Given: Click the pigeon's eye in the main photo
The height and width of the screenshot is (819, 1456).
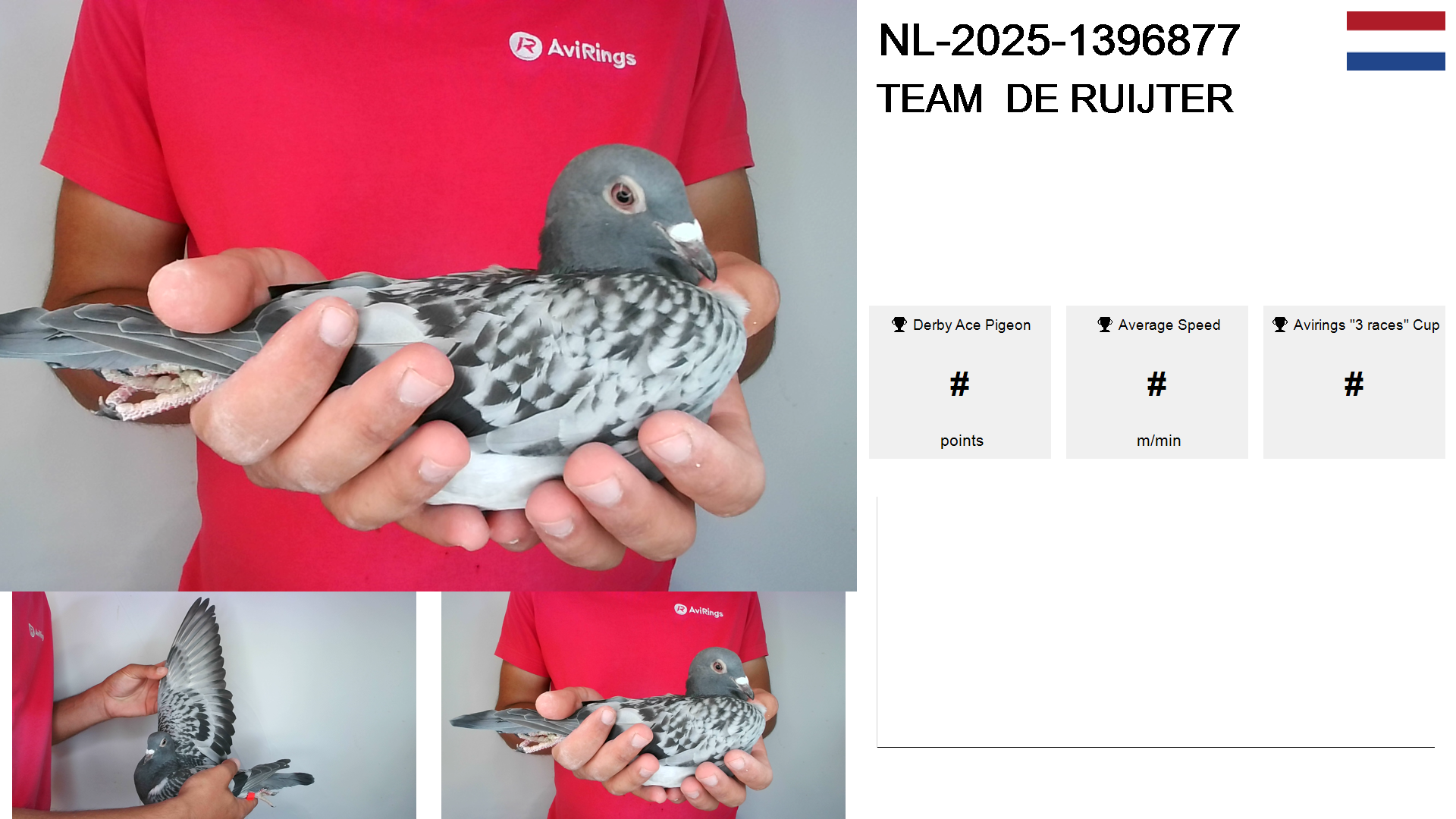Looking at the screenshot, I should [623, 196].
